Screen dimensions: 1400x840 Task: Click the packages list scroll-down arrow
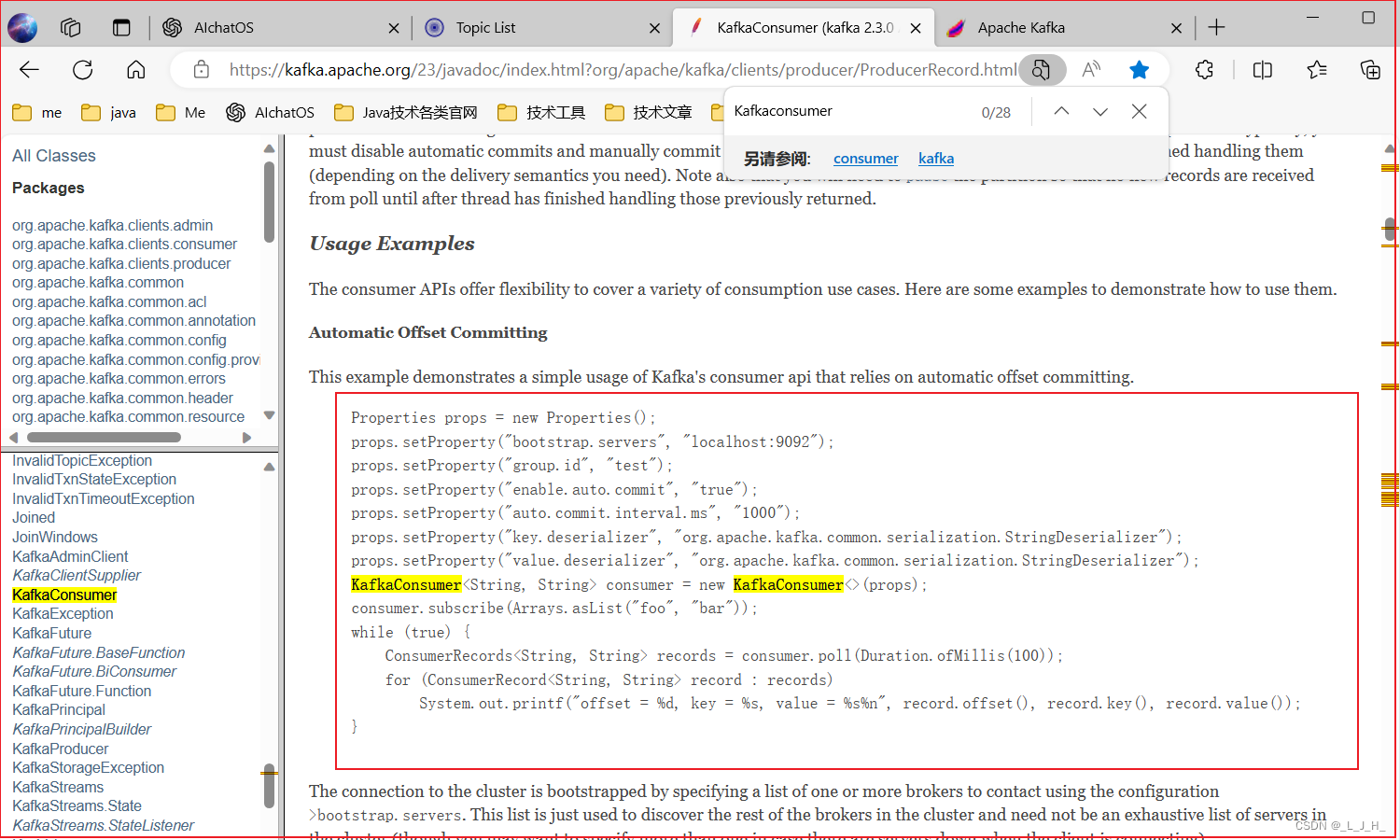(x=270, y=415)
